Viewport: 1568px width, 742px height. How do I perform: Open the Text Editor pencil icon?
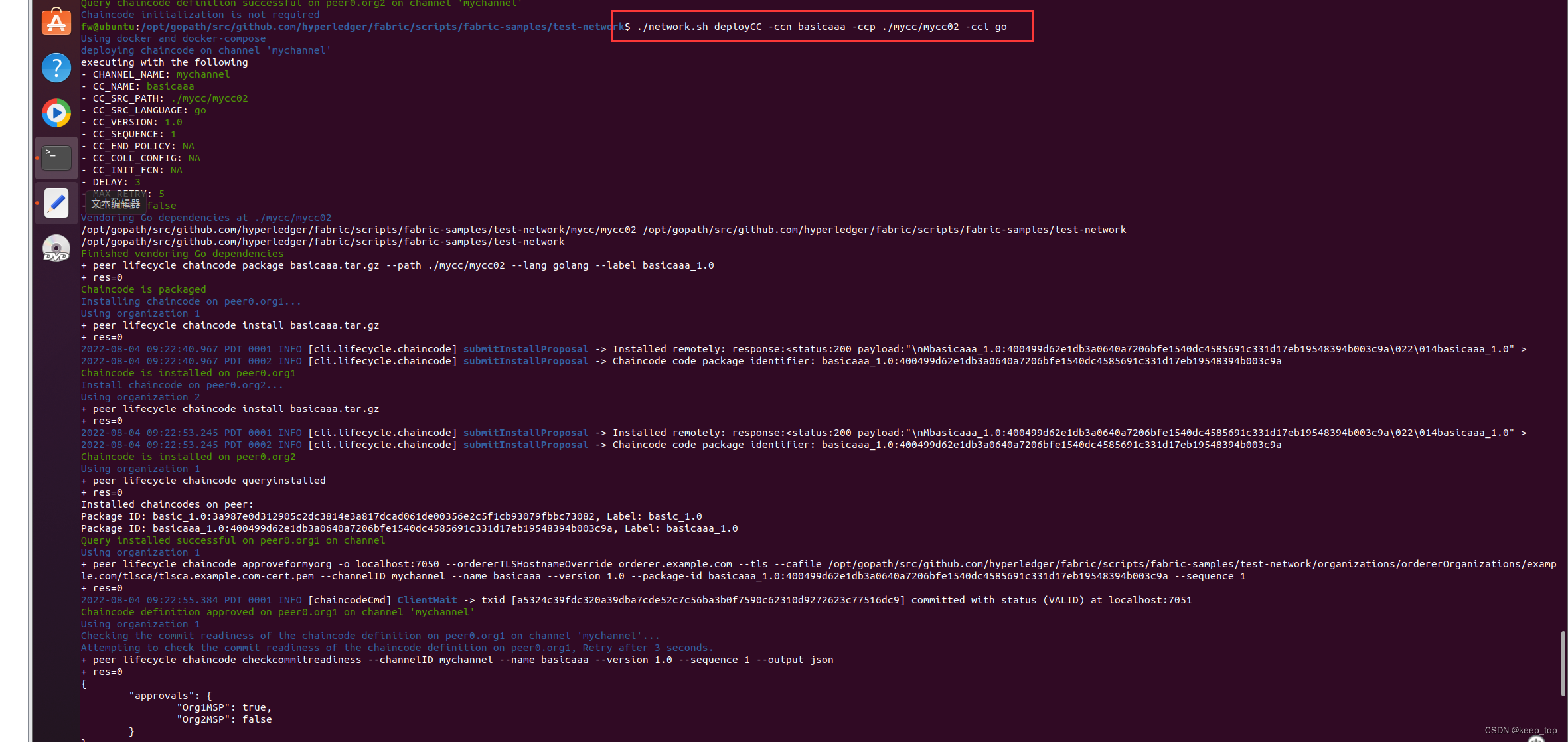click(56, 203)
